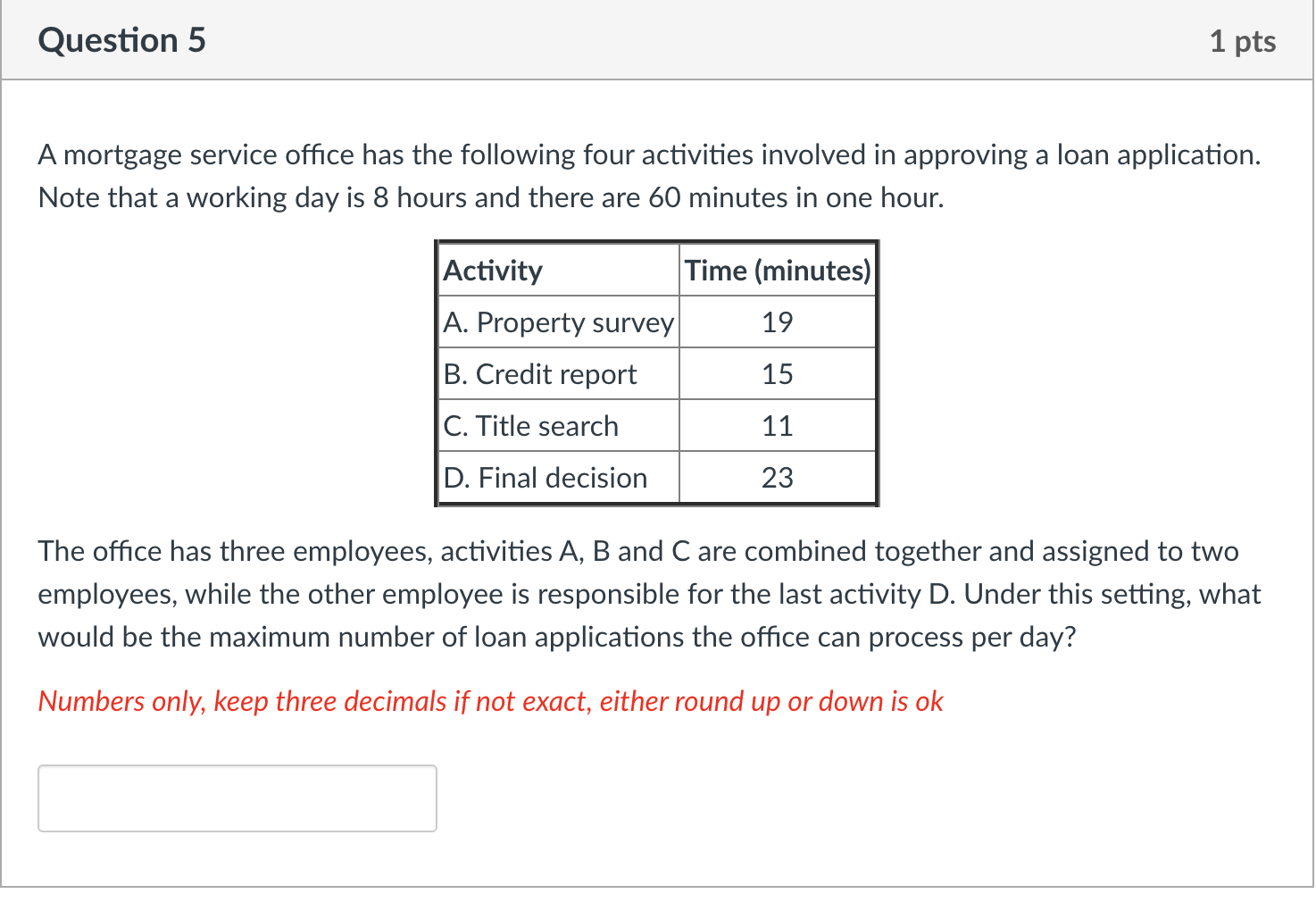1316x902 pixels.
Task: Place cursor in the empty answer field
Action: tap(237, 798)
